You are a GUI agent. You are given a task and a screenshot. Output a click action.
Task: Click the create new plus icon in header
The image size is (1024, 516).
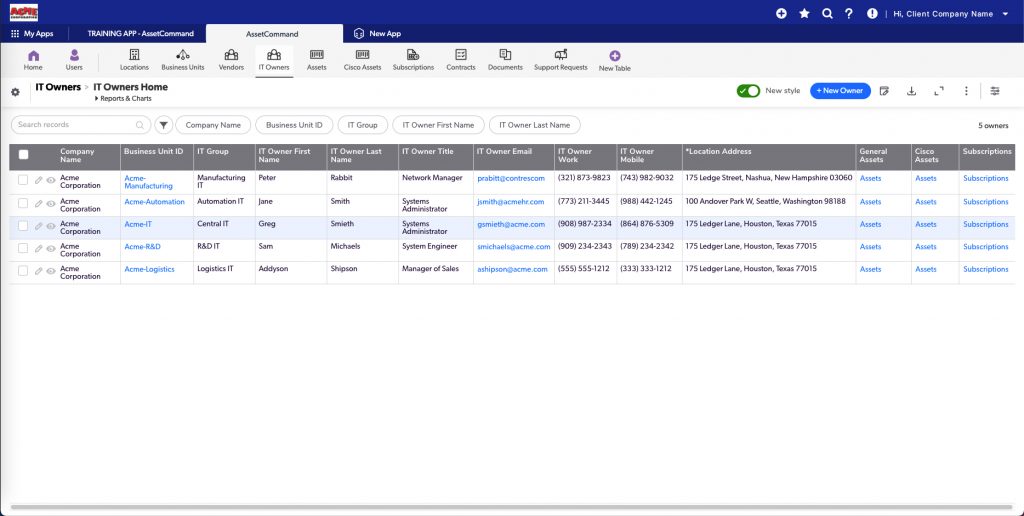(x=781, y=13)
